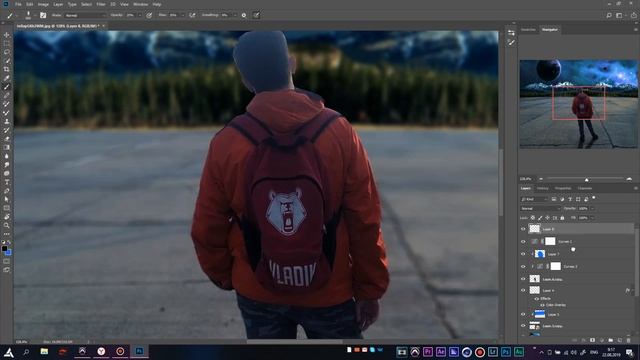The width and height of the screenshot is (640, 360).
Task: Select the Horizontal Type tool
Action: point(7,182)
